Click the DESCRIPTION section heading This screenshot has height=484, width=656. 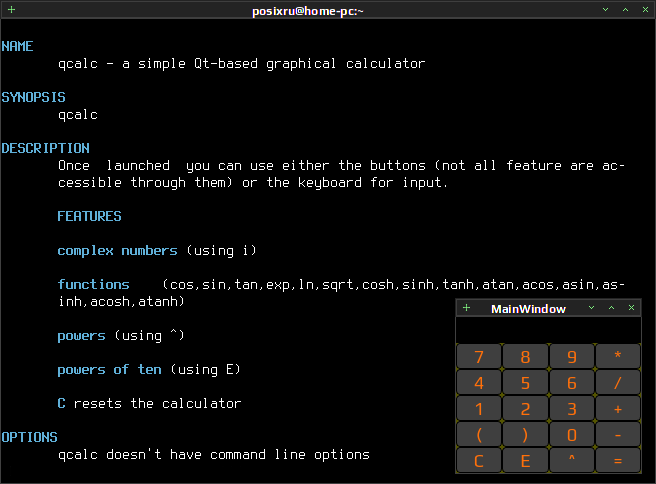point(45,149)
